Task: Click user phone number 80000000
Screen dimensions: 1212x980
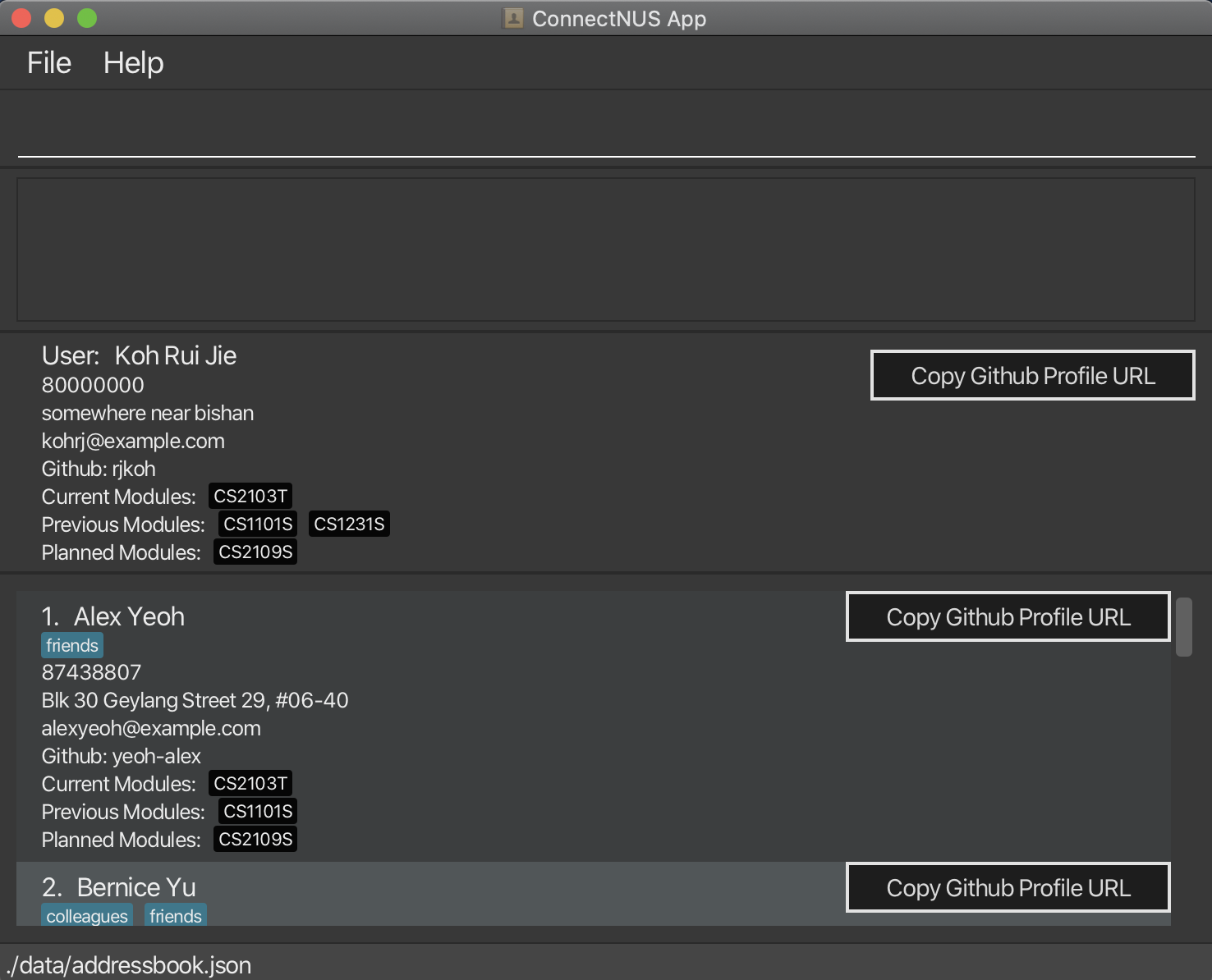Action: point(93,385)
